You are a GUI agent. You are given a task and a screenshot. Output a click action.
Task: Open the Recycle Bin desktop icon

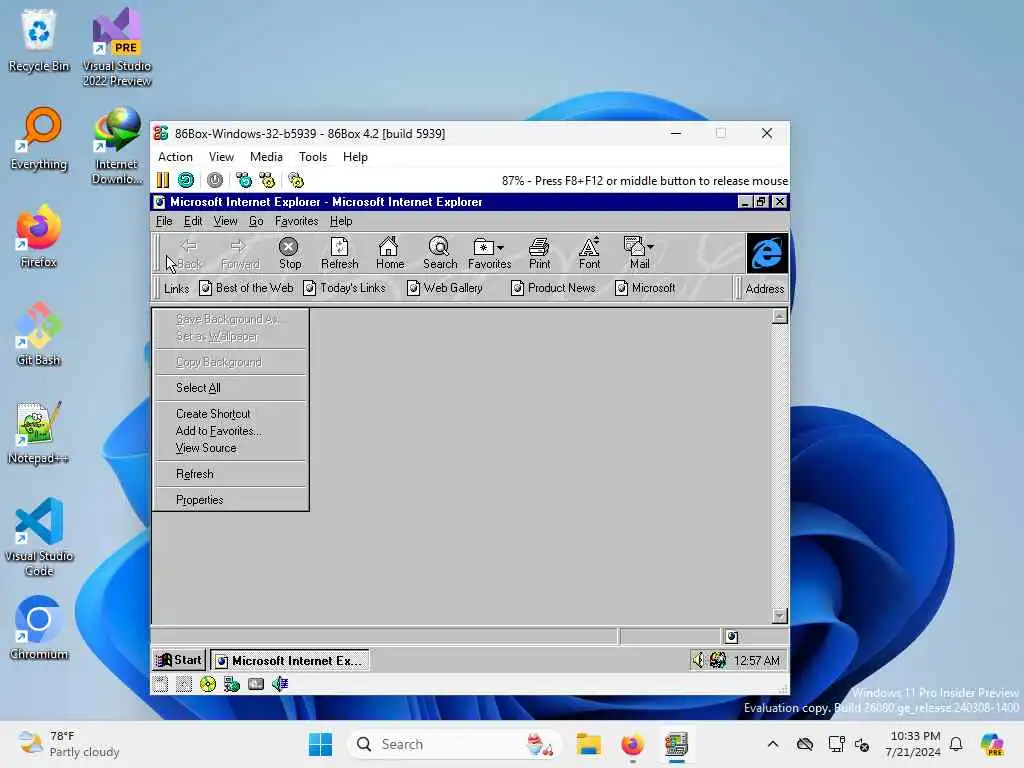(x=39, y=40)
